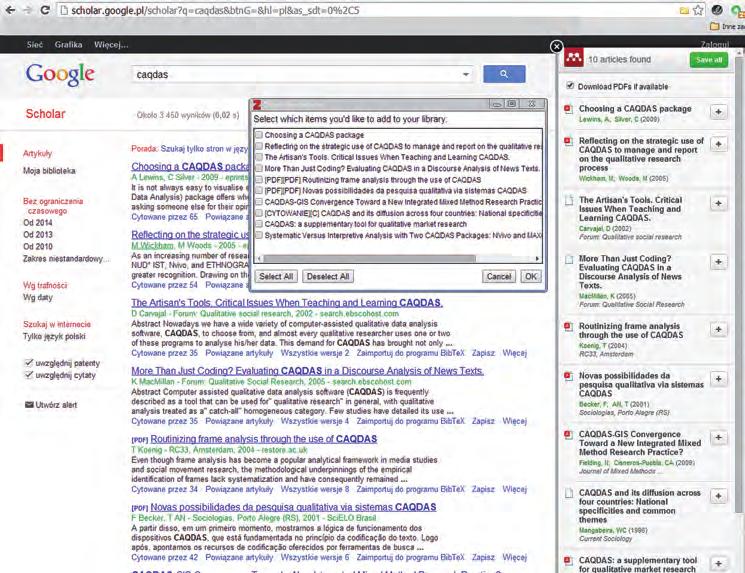Click horizontal scrollbar in Zotero item list
The height and width of the screenshot is (573, 745).
point(370,258)
